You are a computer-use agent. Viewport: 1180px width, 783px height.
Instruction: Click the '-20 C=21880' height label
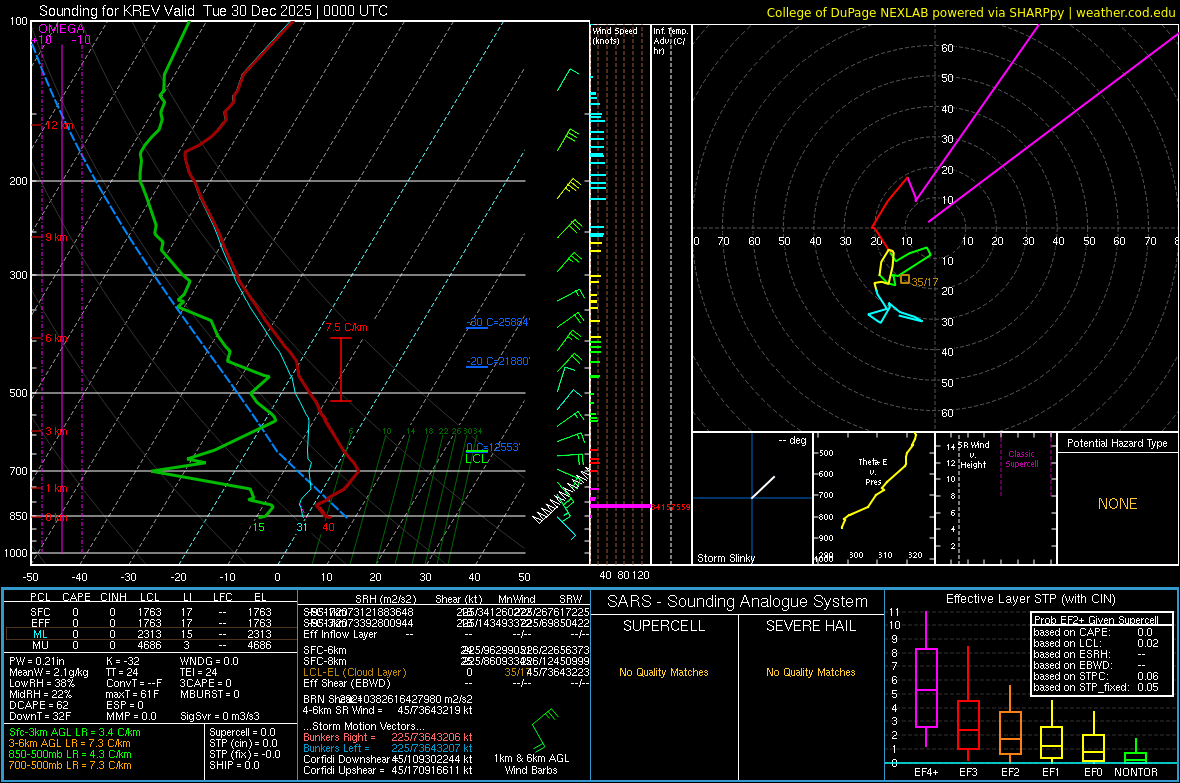(498, 361)
